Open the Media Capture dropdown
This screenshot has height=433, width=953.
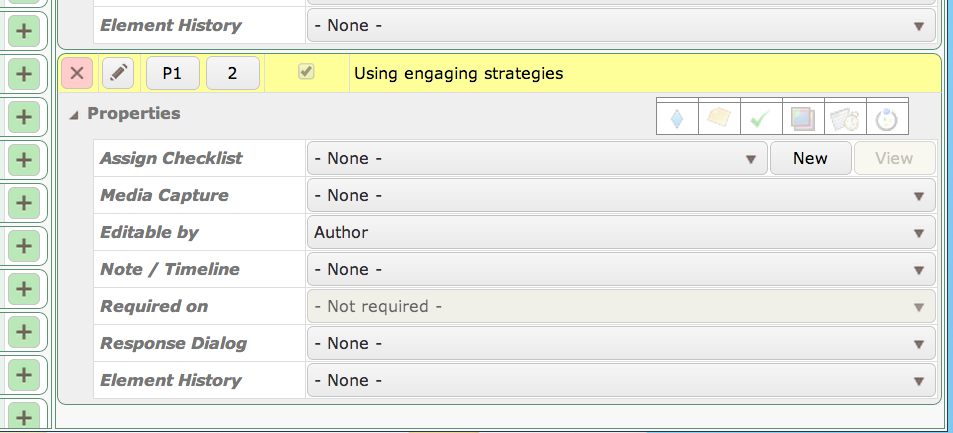click(x=621, y=195)
